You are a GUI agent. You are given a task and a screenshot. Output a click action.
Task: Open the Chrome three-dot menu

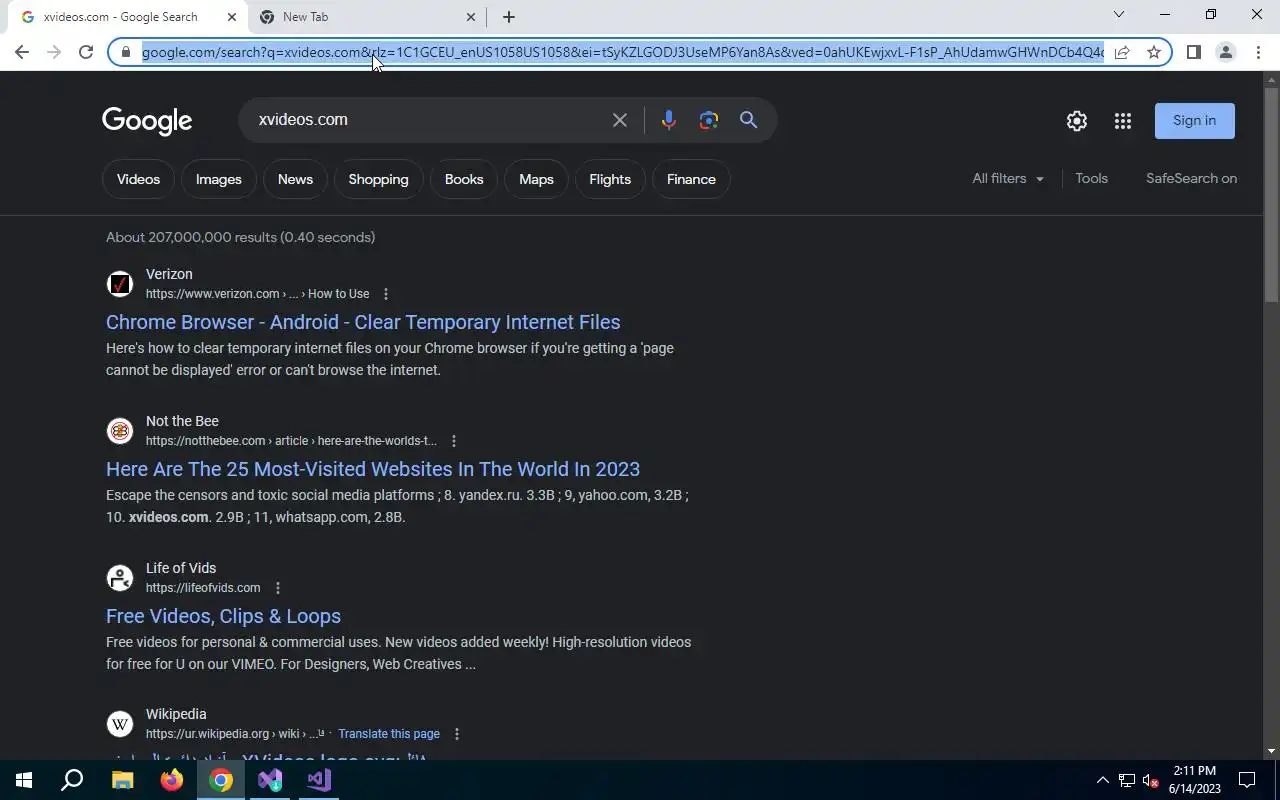pos(1258,52)
